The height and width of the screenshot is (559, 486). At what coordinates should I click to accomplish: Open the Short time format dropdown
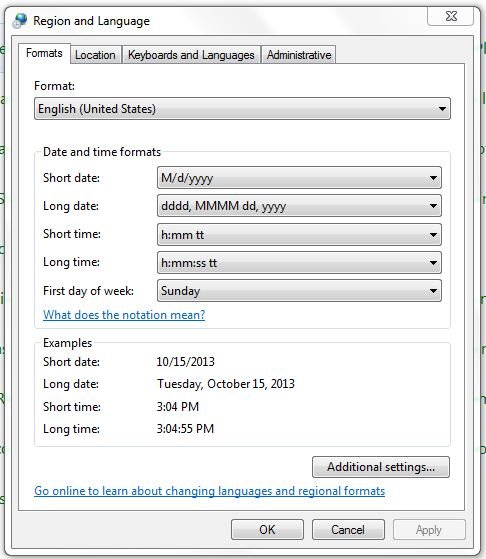tap(299, 235)
